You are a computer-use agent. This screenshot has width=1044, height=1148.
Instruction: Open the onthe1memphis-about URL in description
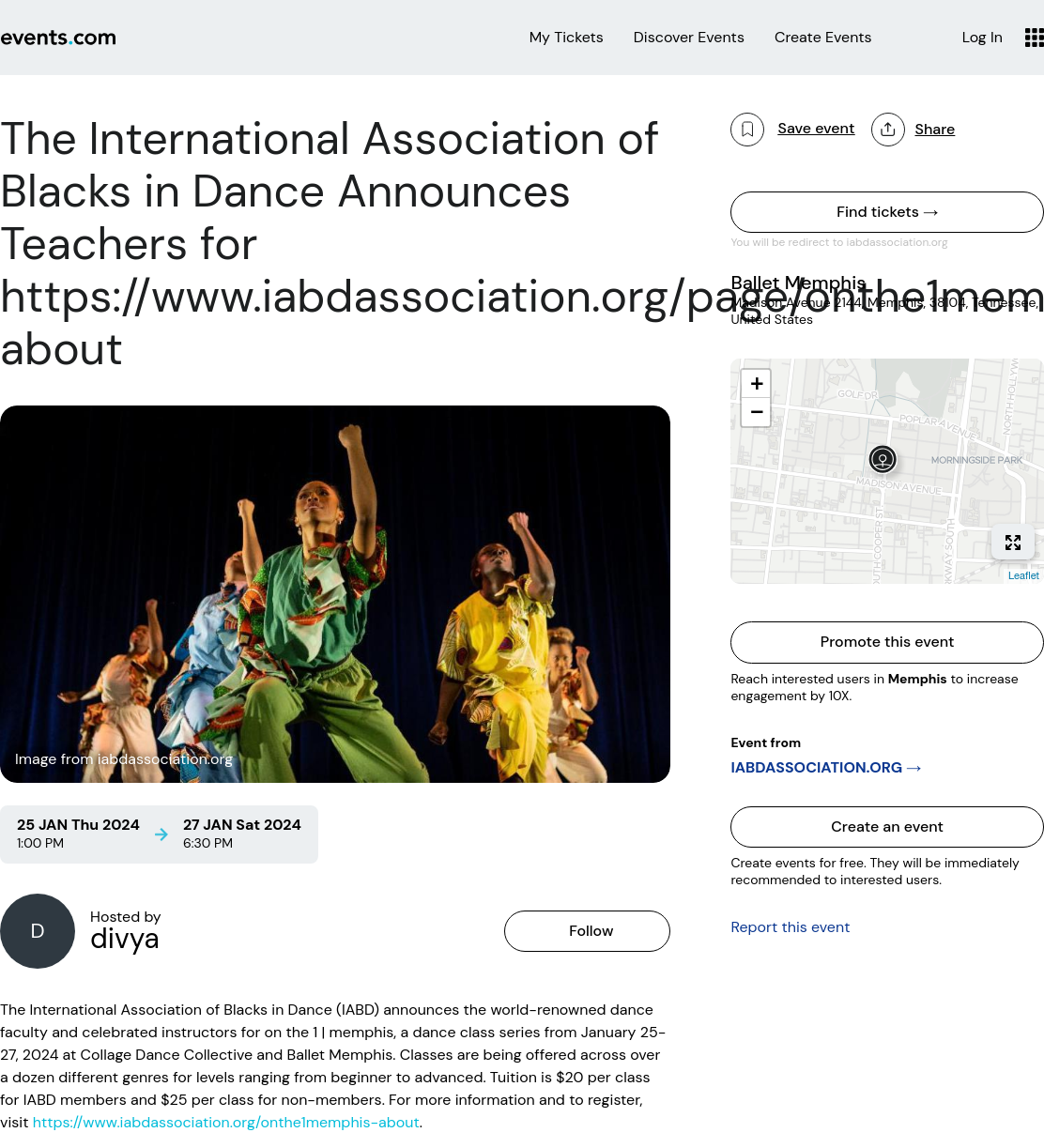(226, 1123)
